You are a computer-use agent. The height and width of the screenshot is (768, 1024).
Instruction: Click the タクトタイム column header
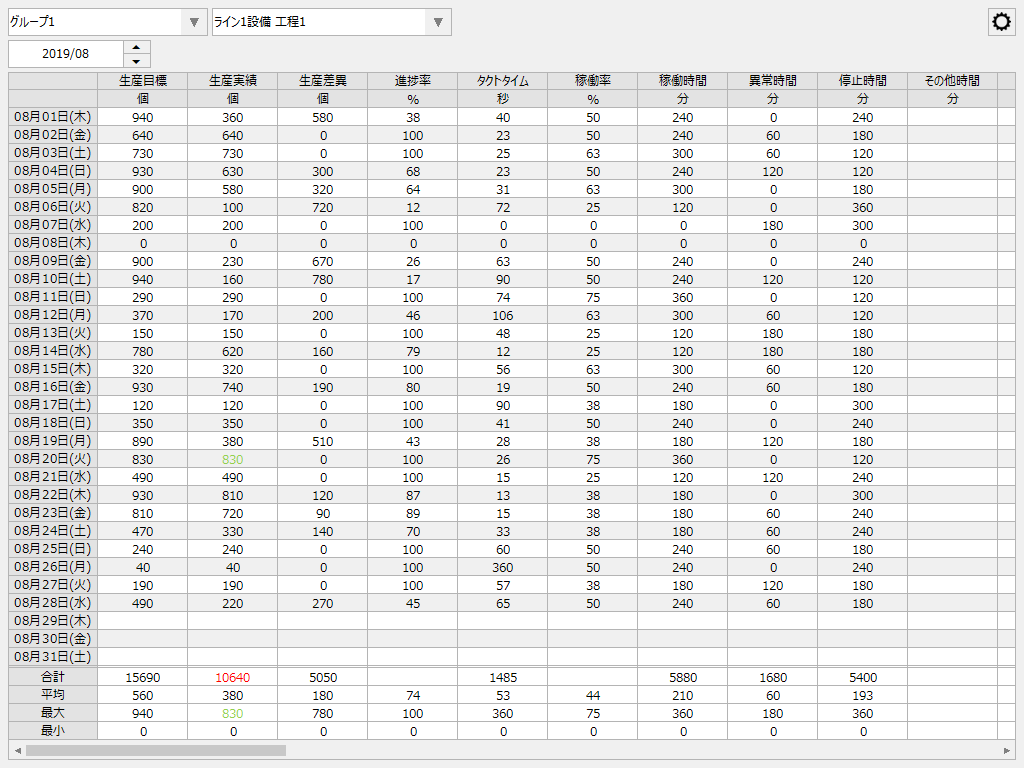(503, 83)
